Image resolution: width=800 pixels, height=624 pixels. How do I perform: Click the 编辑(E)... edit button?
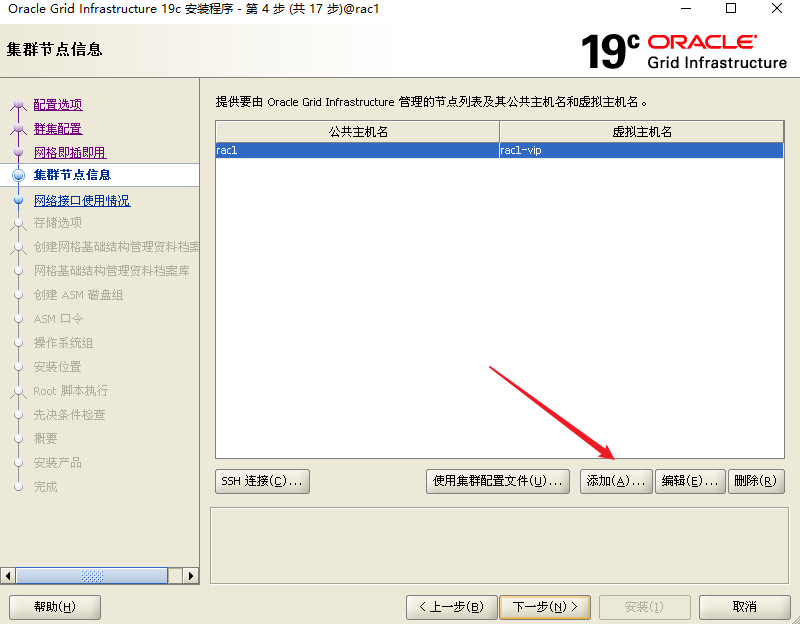pyautogui.click(x=690, y=481)
